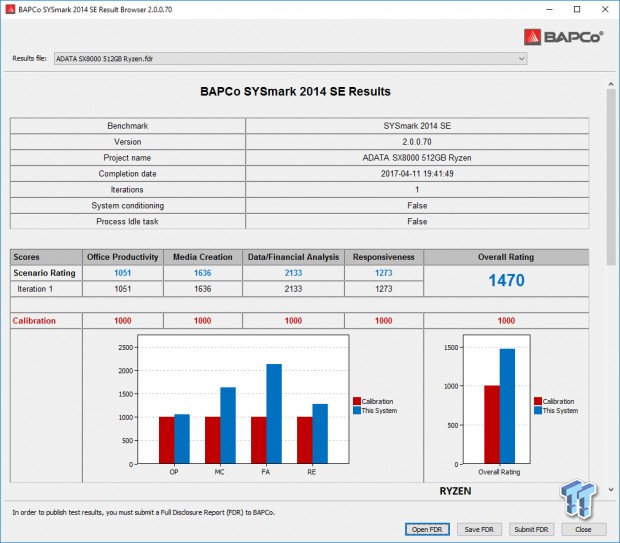Click the scrollbar down arrow
The image size is (620, 543).
tap(611, 489)
